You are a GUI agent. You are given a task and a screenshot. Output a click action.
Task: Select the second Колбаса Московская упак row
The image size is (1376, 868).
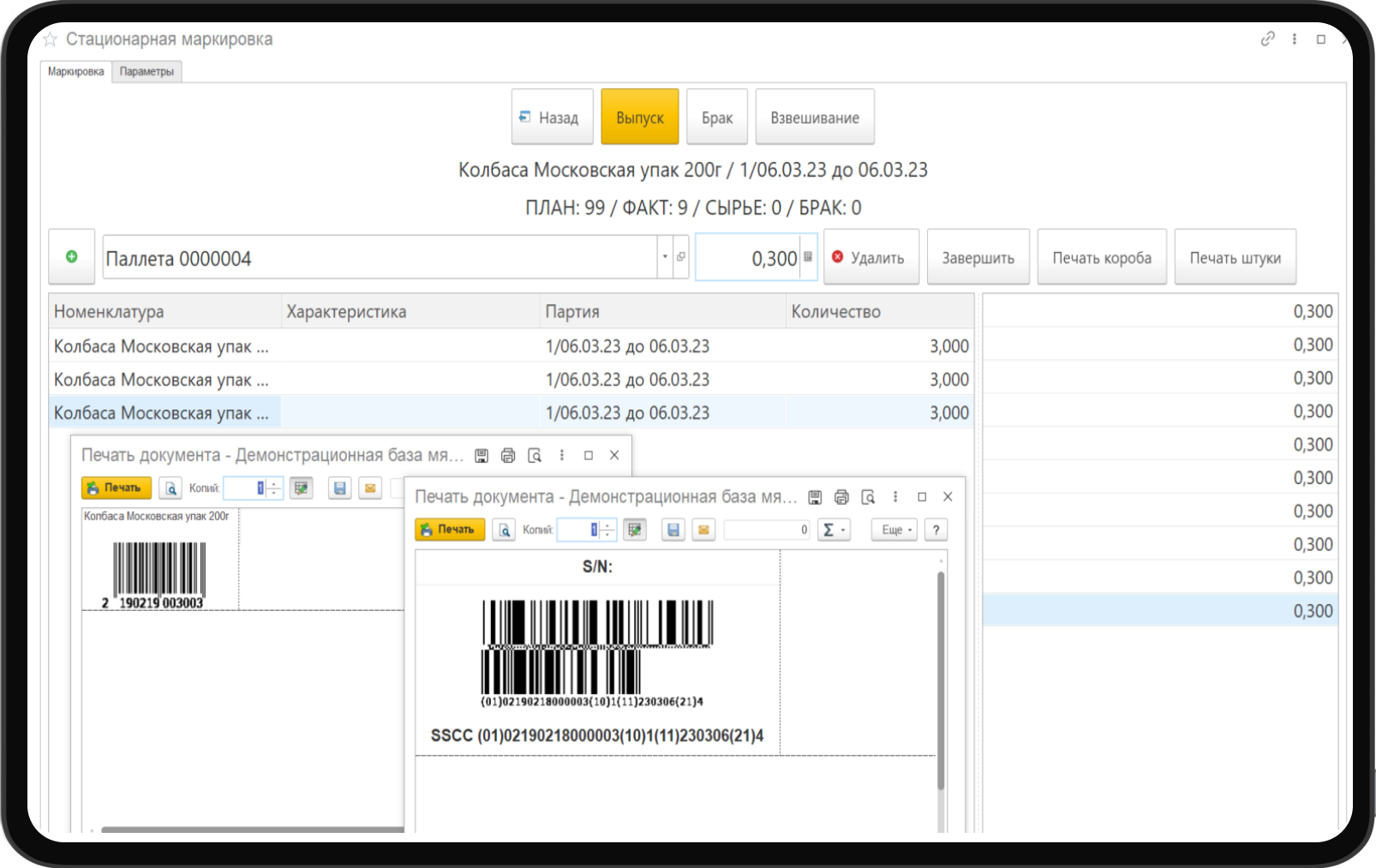pyautogui.click(x=512, y=380)
